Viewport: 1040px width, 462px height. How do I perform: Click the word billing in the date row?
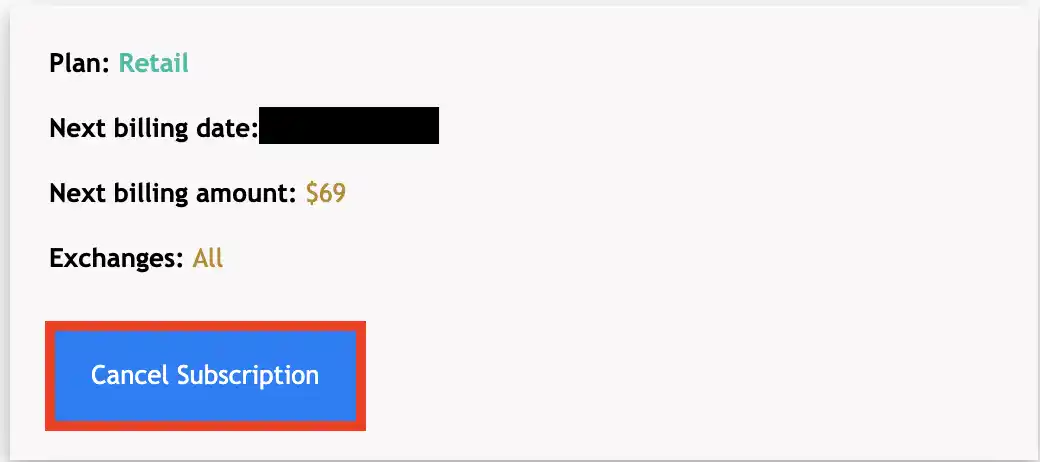tap(148, 128)
